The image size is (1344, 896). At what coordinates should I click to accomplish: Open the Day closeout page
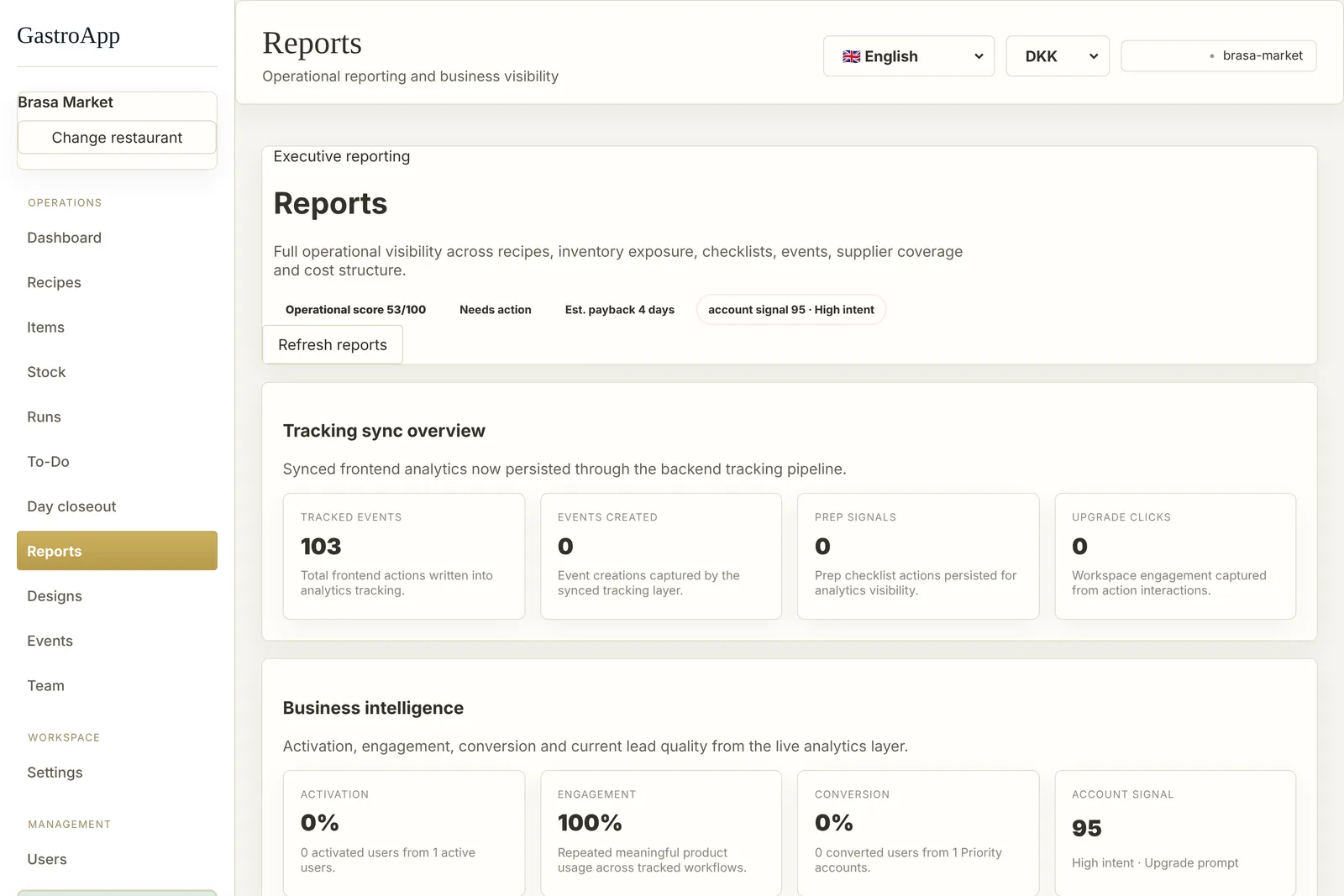(x=117, y=506)
